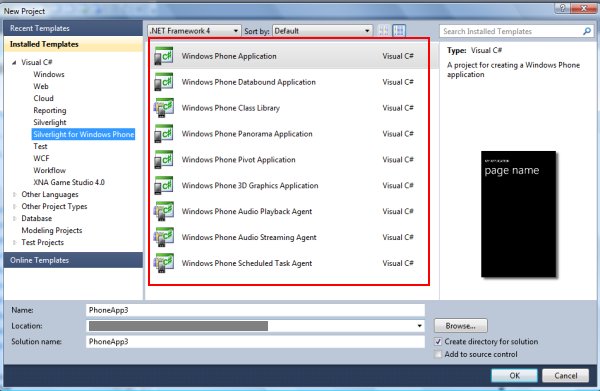Switch to small icons view
Image resolution: width=600 pixels, height=391 pixels.
pyautogui.click(x=383, y=31)
